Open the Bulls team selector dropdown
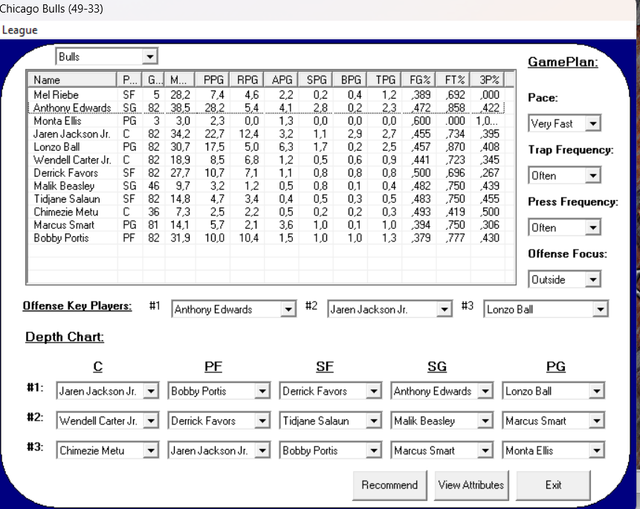This screenshot has height=509, width=640. pos(107,57)
